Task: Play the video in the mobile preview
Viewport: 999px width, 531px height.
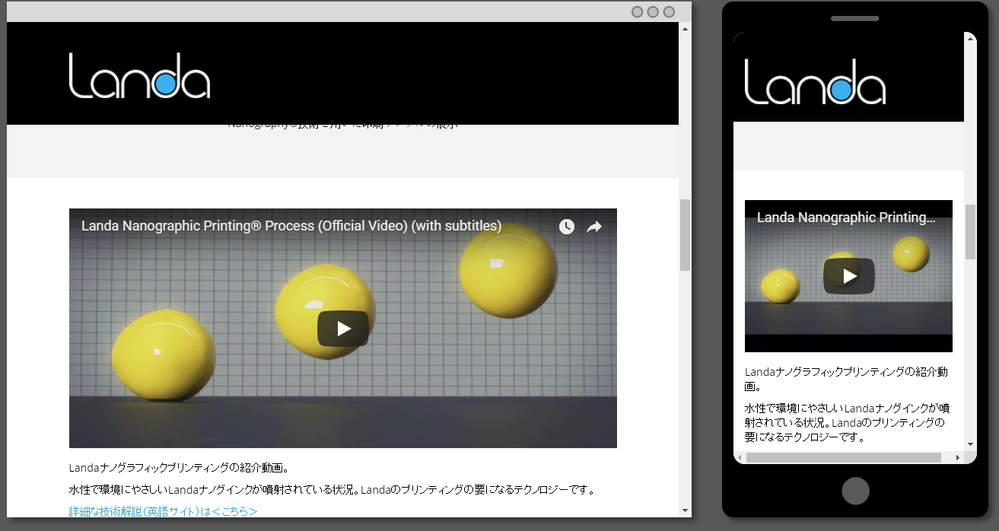Action: pos(849,276)
